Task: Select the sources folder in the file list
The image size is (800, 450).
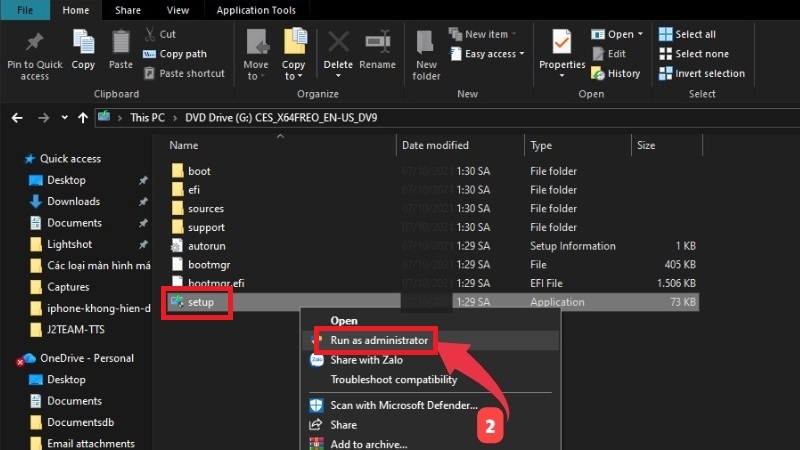Action: (205, 209)
